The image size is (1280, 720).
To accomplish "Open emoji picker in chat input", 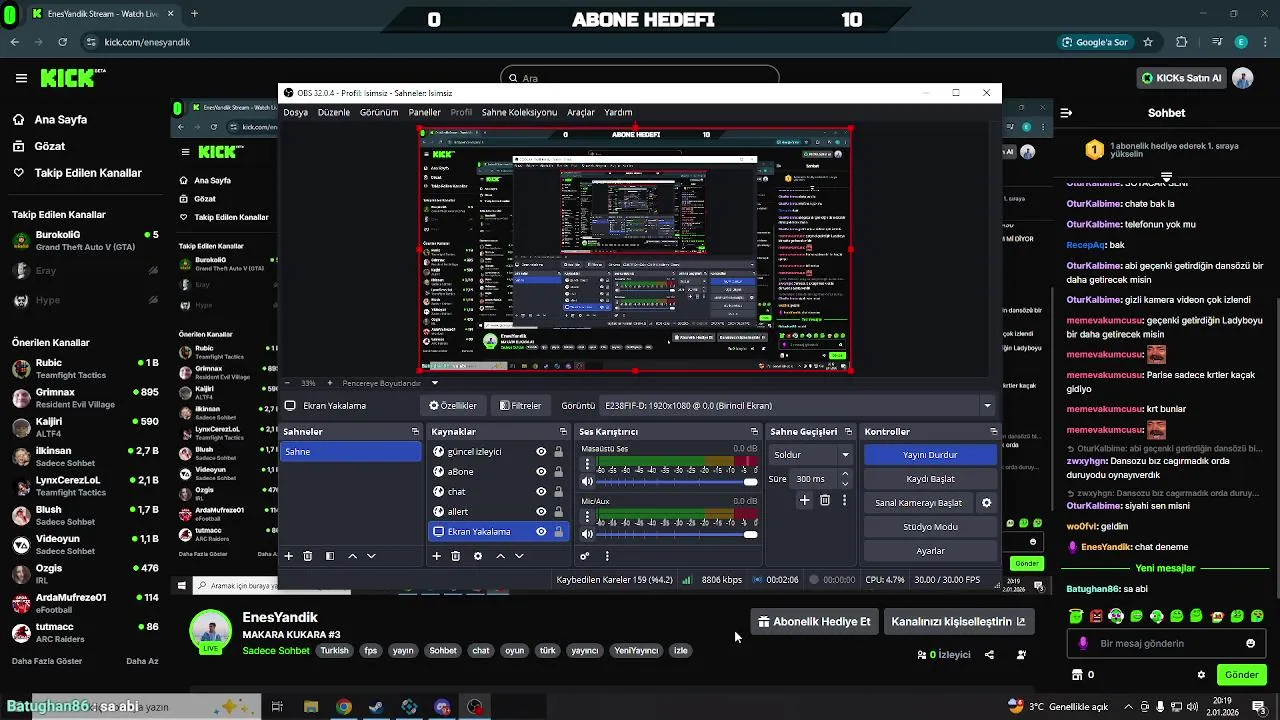I will pyautogui.click(x=1251, y=644).
